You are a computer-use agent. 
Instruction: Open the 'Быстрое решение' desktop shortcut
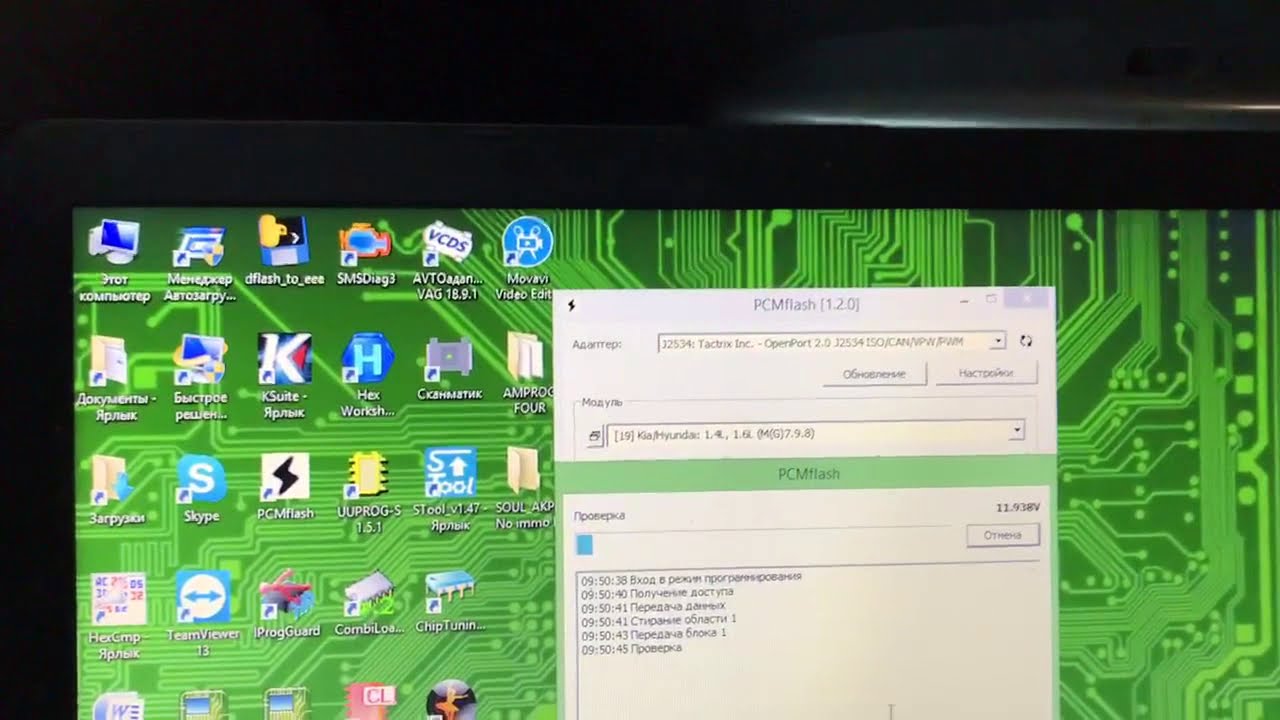click(x=200, y=378)
